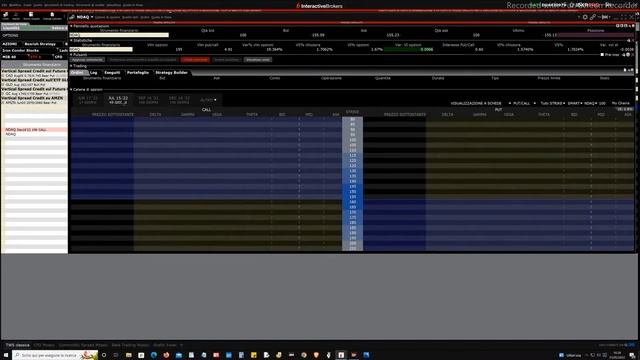Collapse the Trading section

tap(71, 66)
